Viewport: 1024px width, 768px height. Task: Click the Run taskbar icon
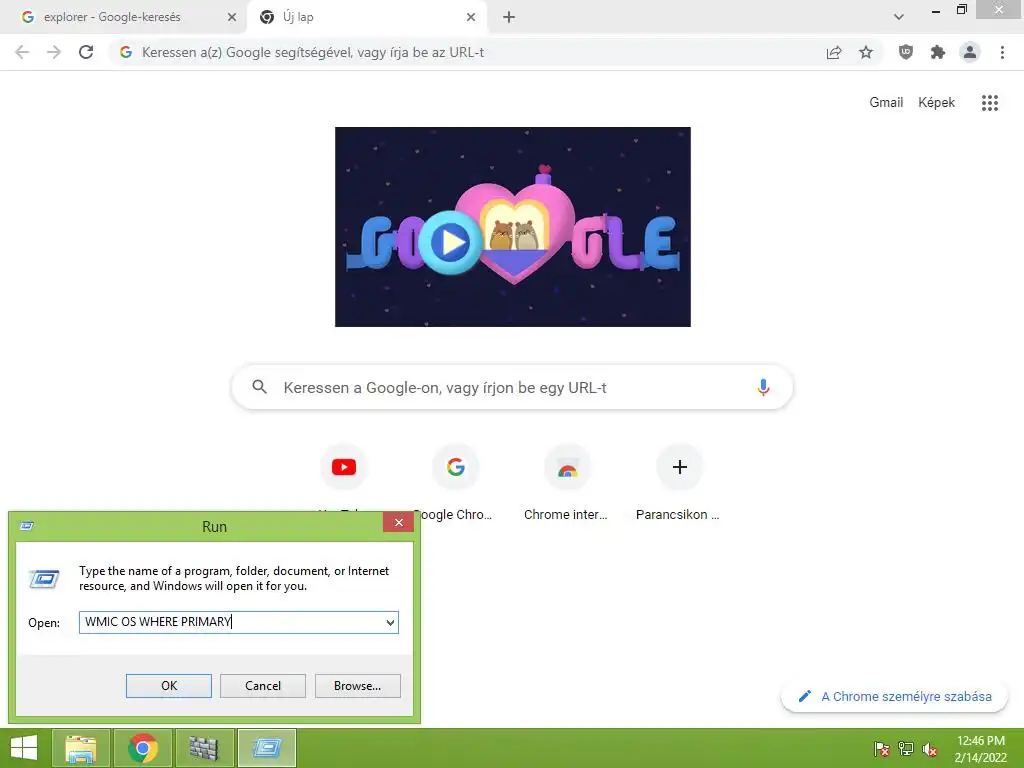266,748
